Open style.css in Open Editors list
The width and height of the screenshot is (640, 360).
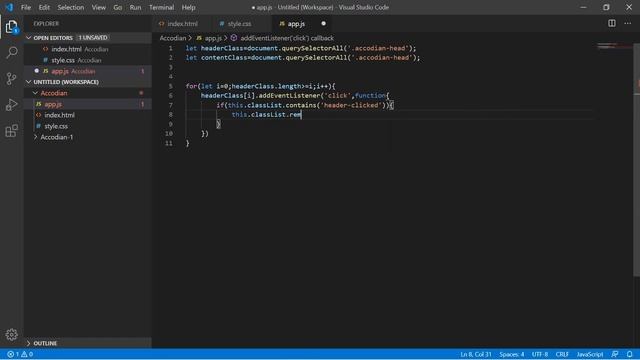click(88, 60)
